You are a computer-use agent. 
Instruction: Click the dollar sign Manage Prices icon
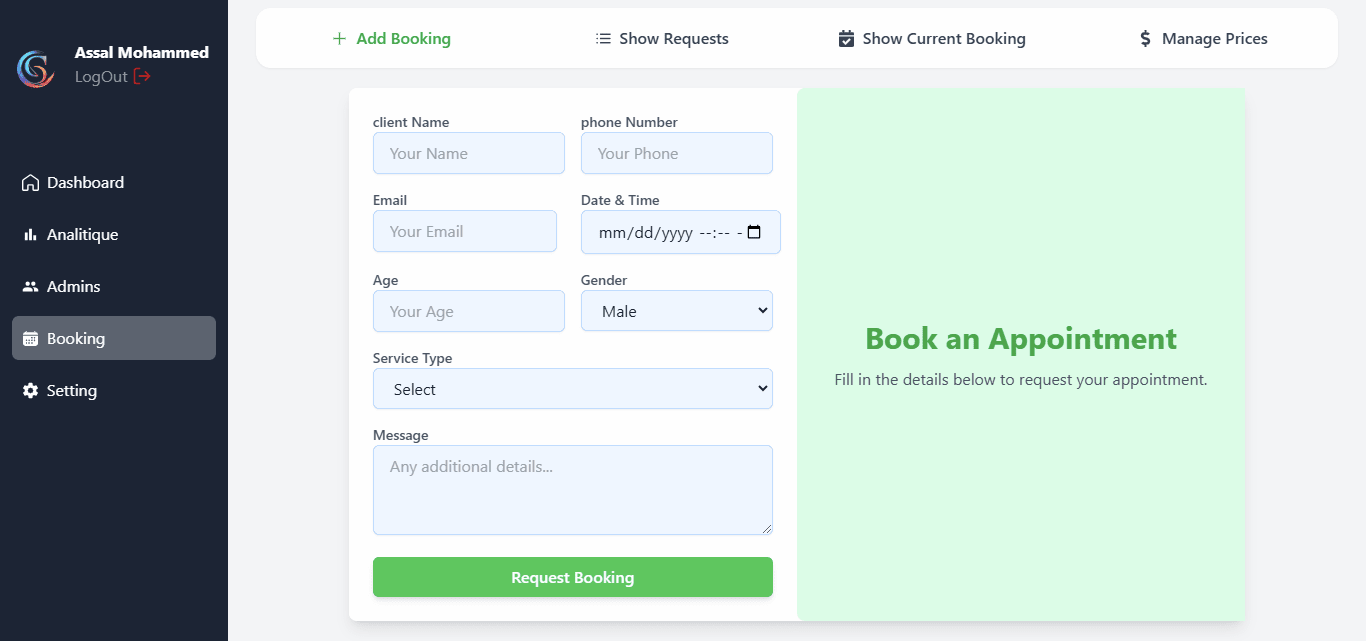(x=1146, y=39)
